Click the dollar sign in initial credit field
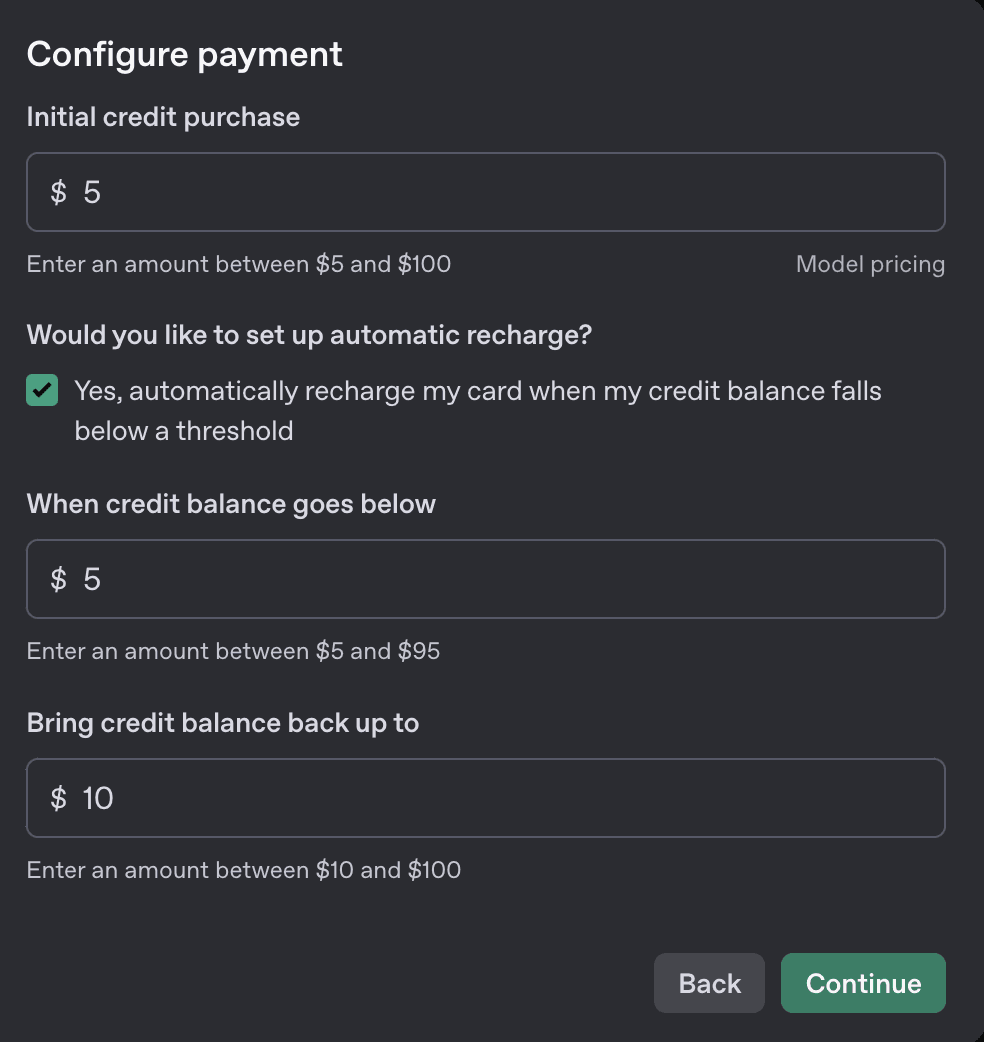This screenshot has width=984, height=1042. (56, 191)
